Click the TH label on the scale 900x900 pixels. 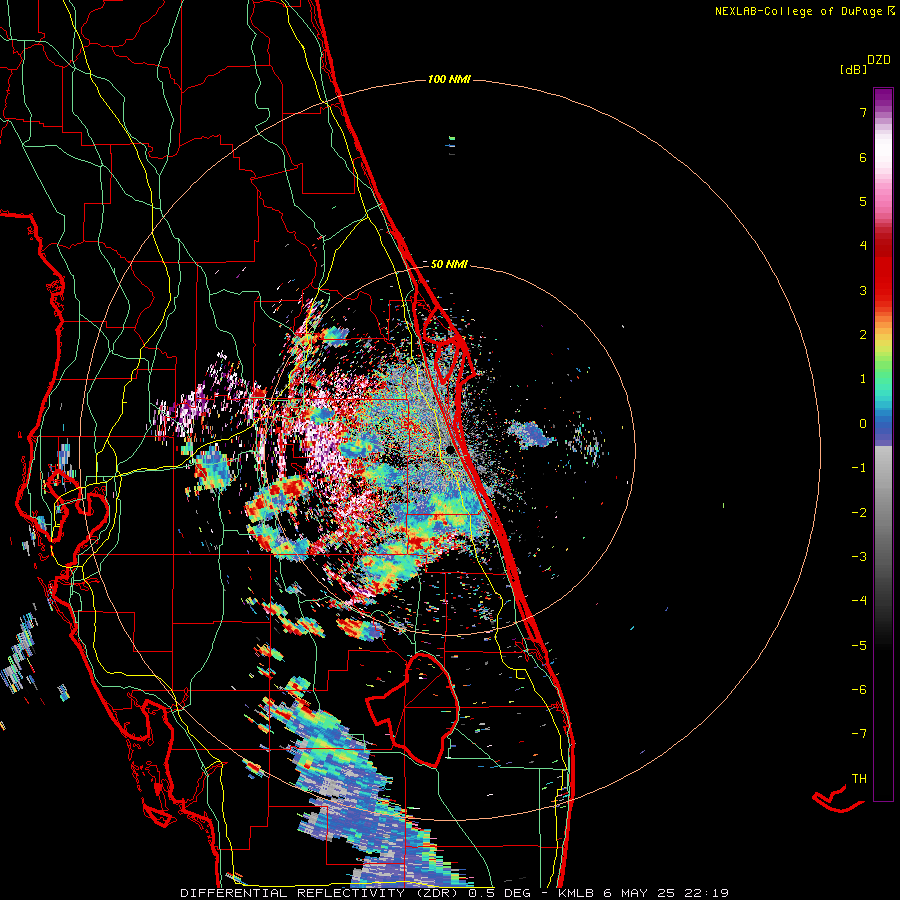(859, 779)
